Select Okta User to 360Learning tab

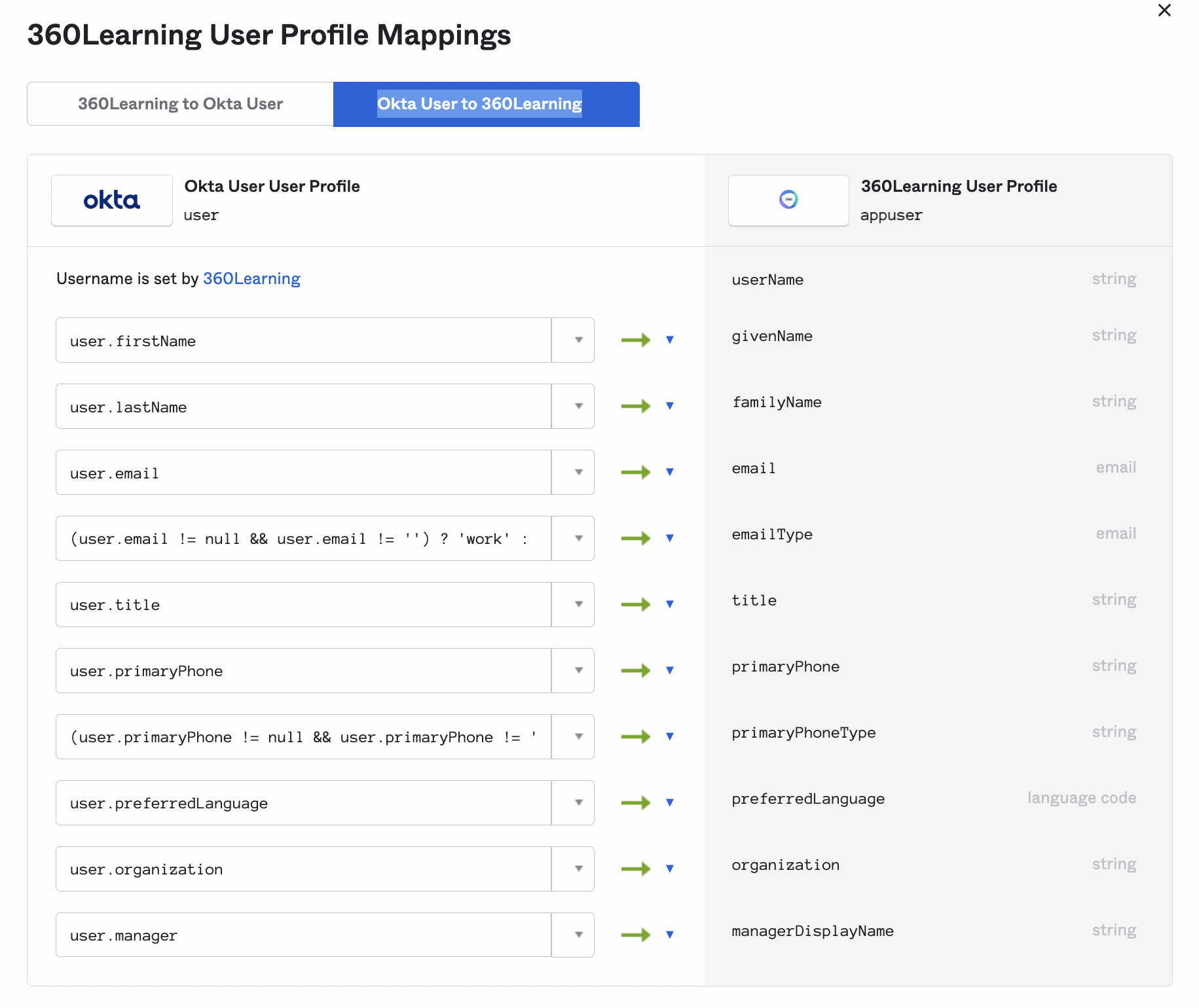pos(486,103)
